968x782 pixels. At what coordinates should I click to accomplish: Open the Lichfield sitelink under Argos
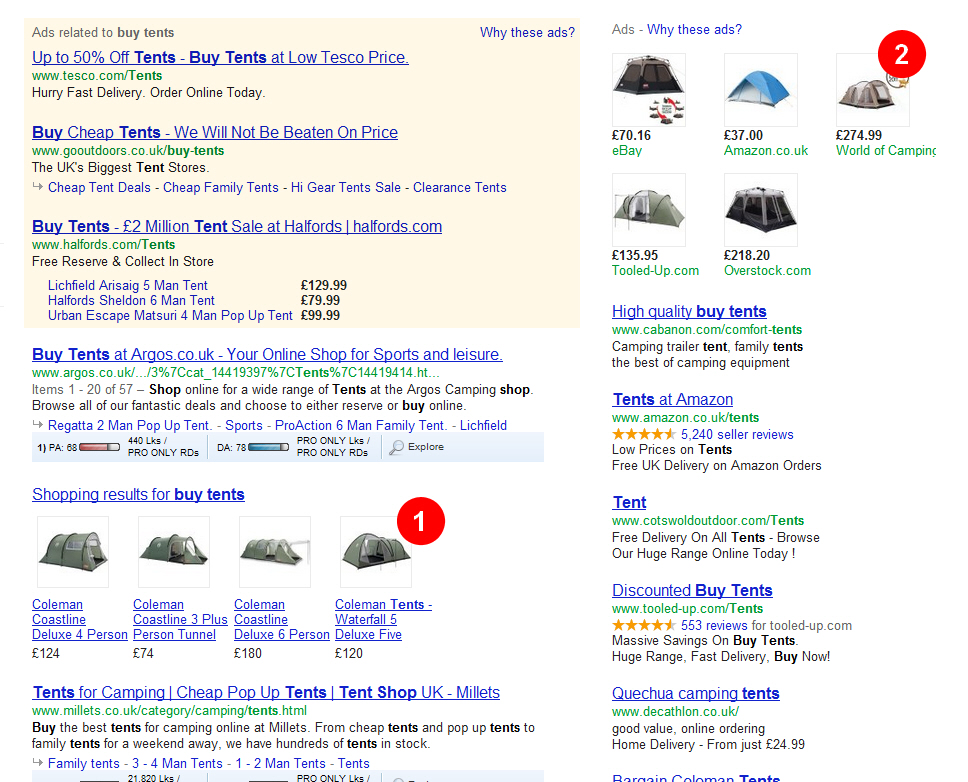tap(483, 425)
